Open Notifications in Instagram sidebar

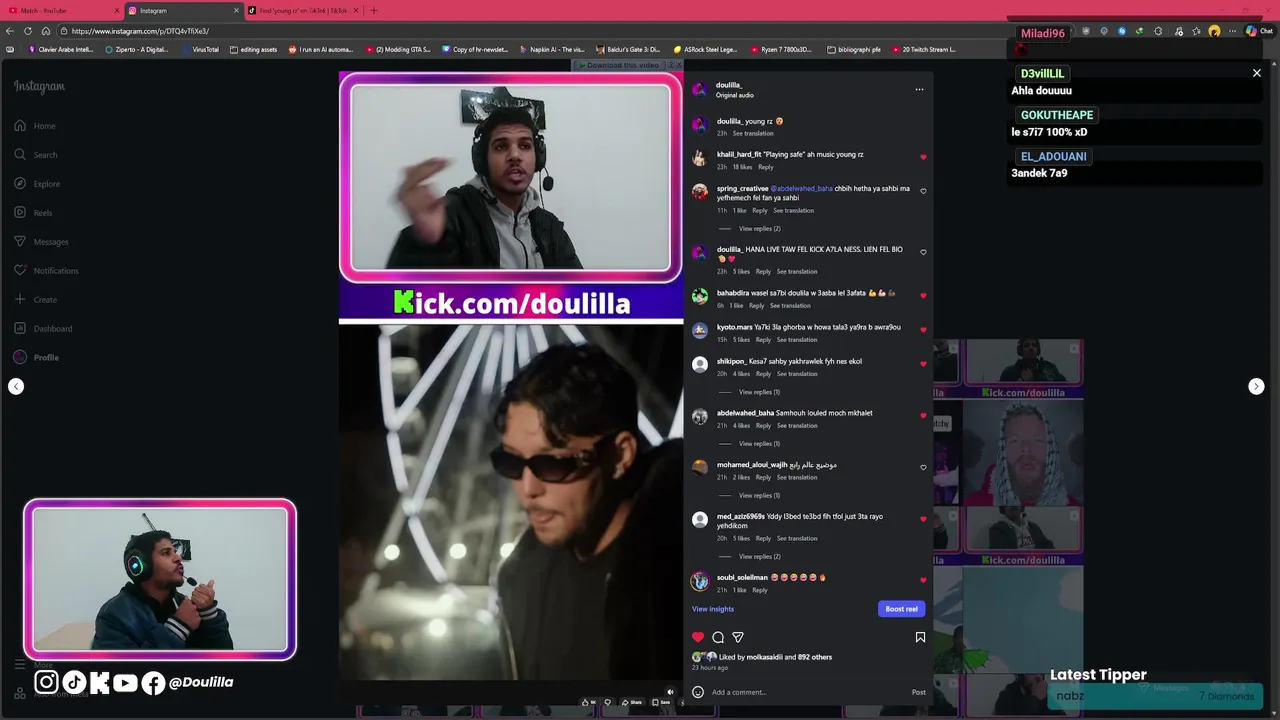tap(46, 271)
